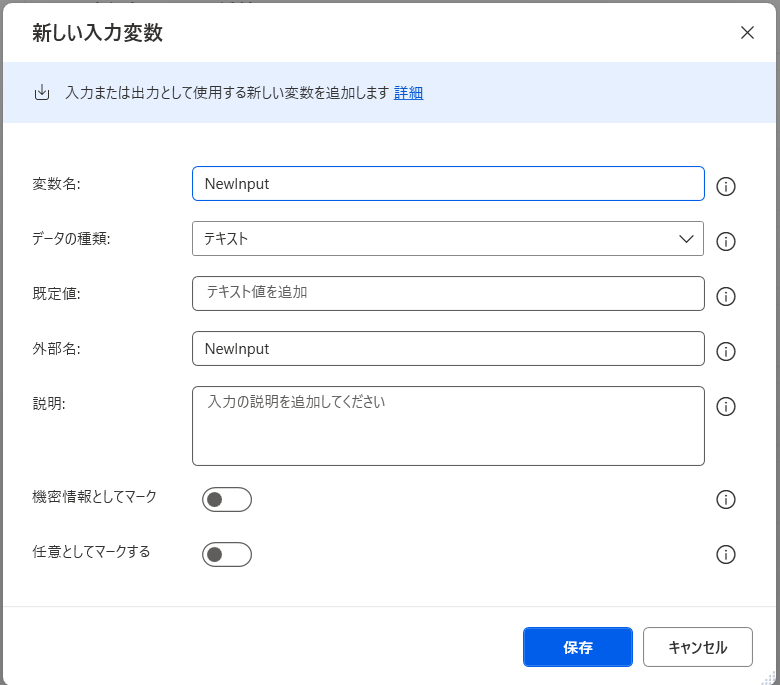Select the 外部名 input field
Viewport: 780px width, 685px height.
pos(448,349)
